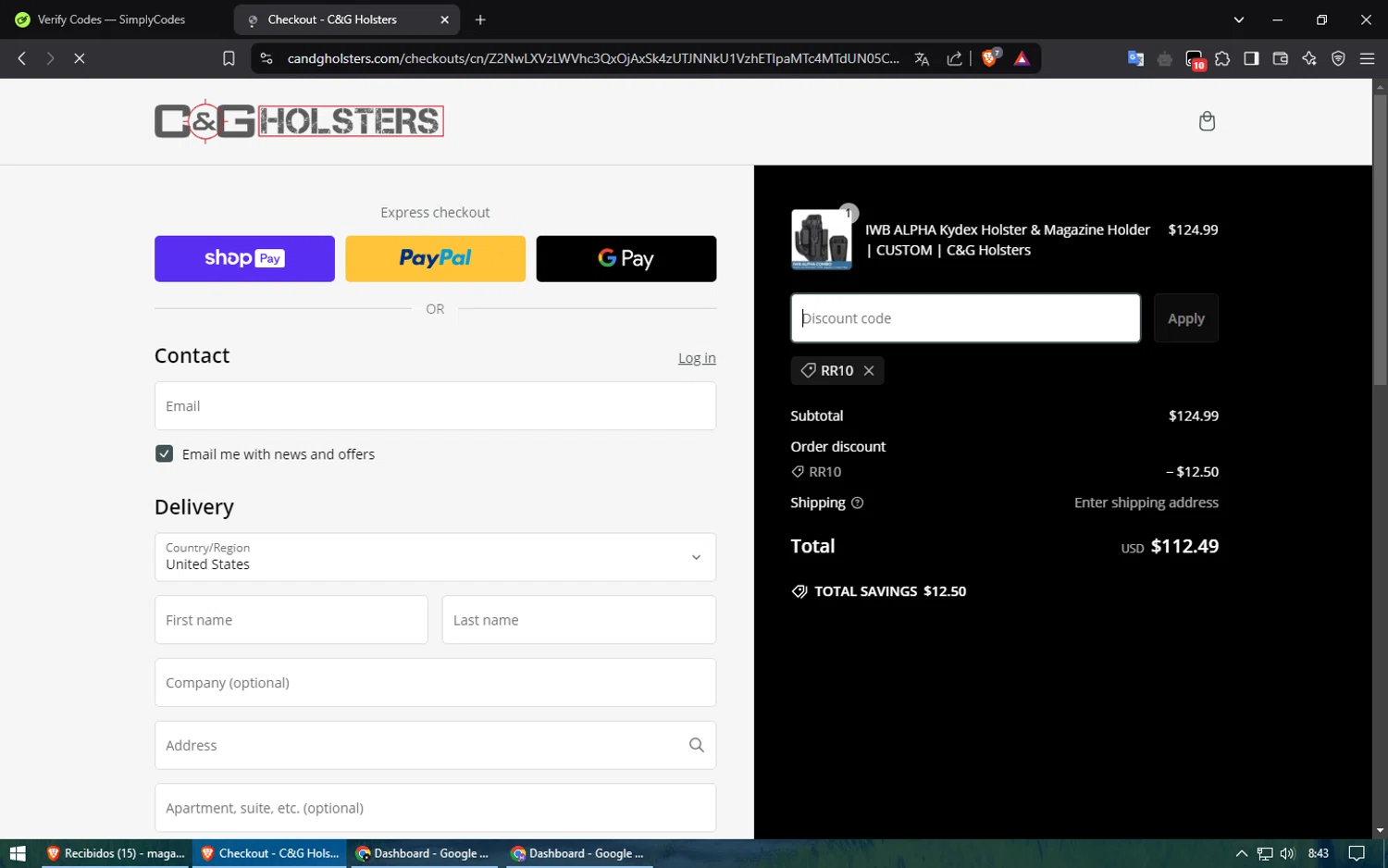
Task: Click the Apartment, suite, etc. field
Action: click(x=435, y=808)
